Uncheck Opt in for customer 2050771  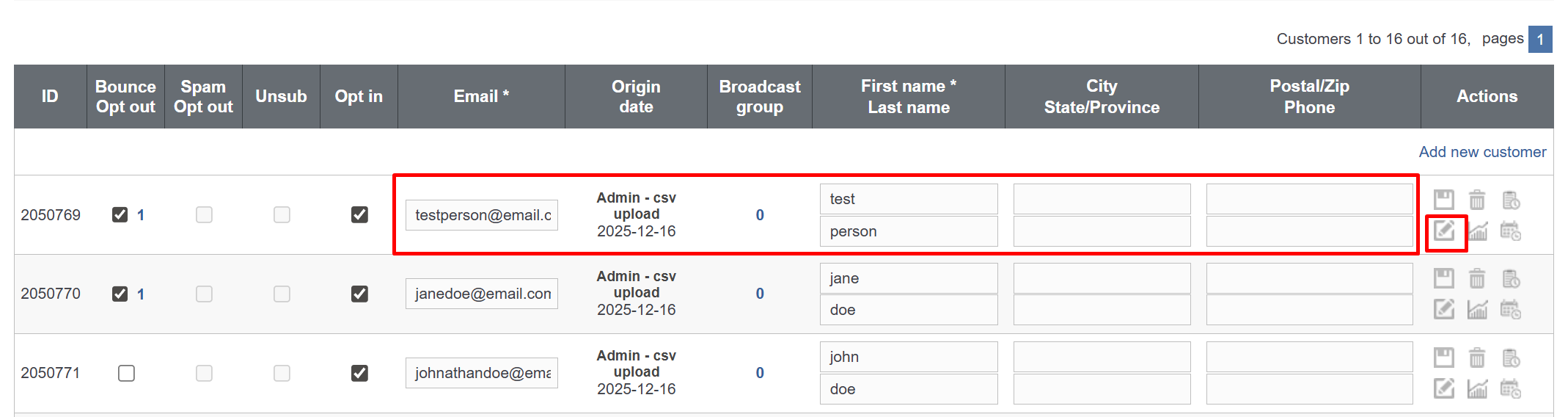coord(359,373)
